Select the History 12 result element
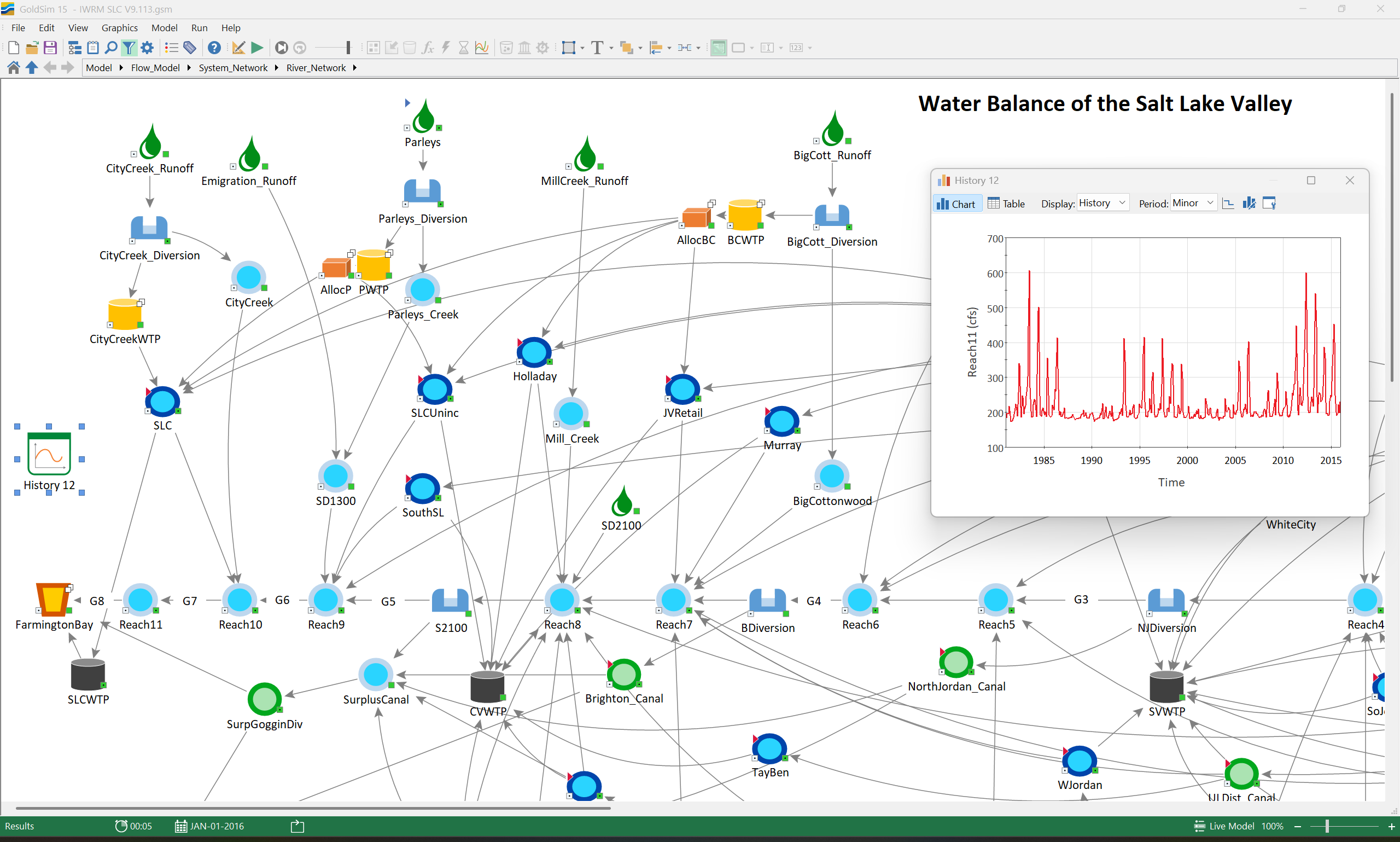 pos(49,454)
